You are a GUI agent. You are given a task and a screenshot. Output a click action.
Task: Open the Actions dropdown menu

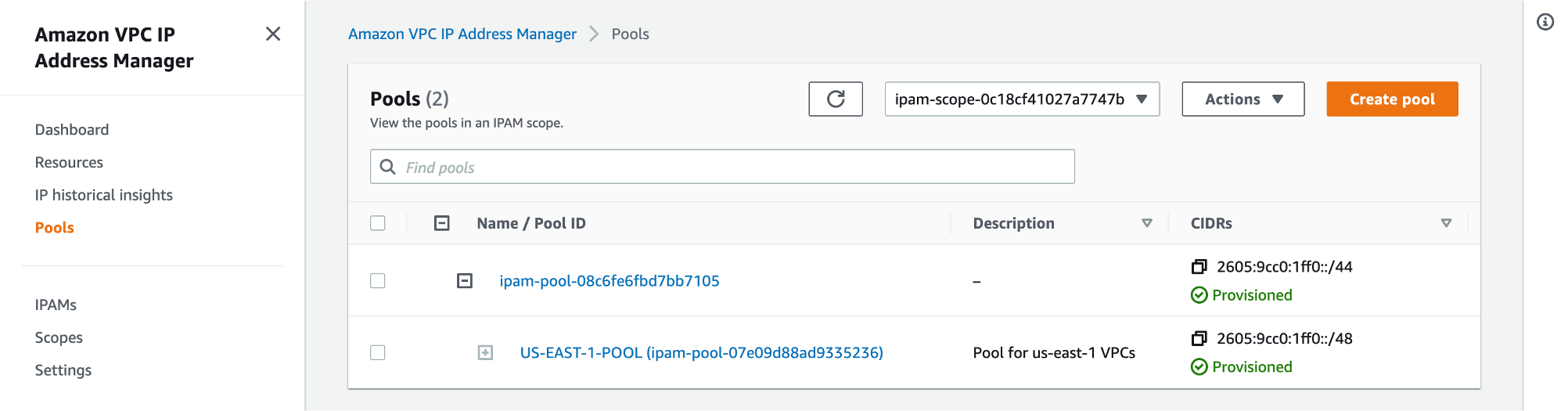(x=1243, y=99)
